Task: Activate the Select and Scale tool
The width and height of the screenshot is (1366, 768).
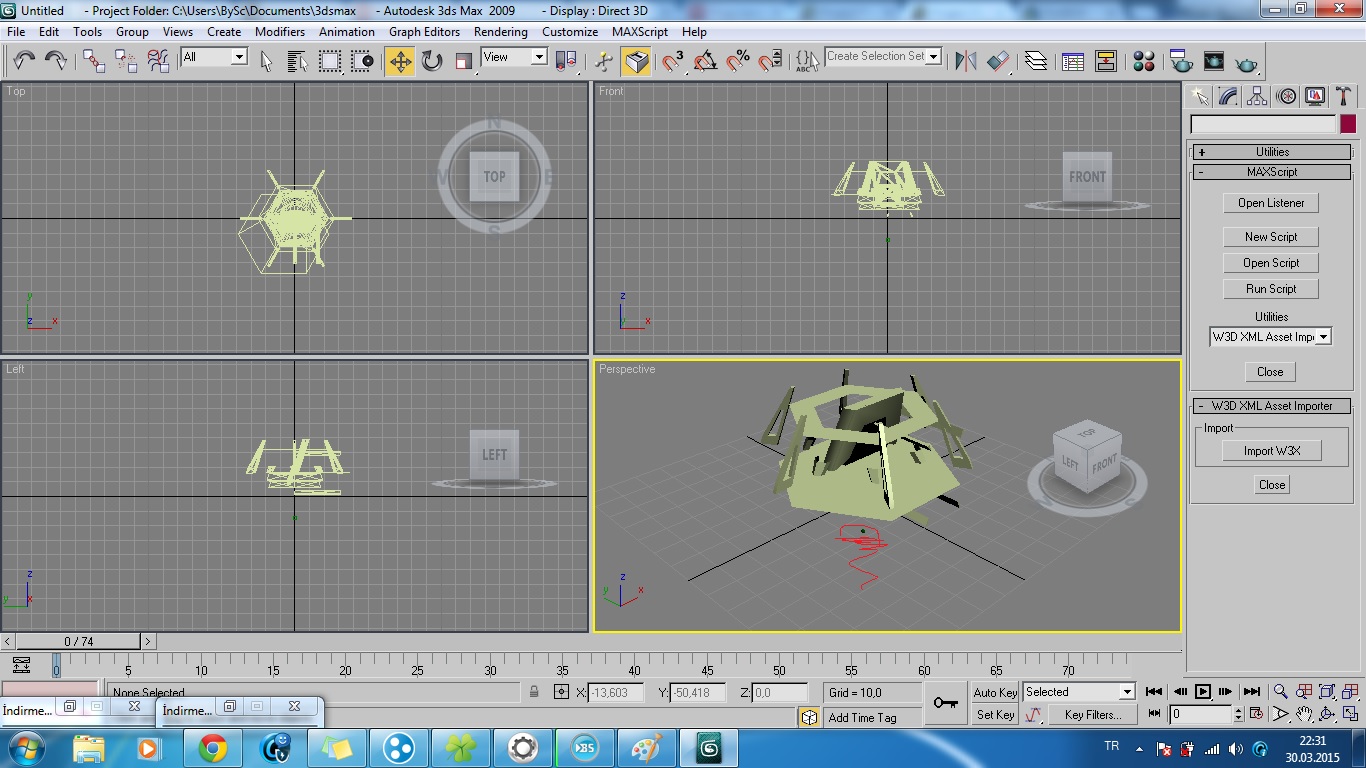Action: (x=463, y=61)
